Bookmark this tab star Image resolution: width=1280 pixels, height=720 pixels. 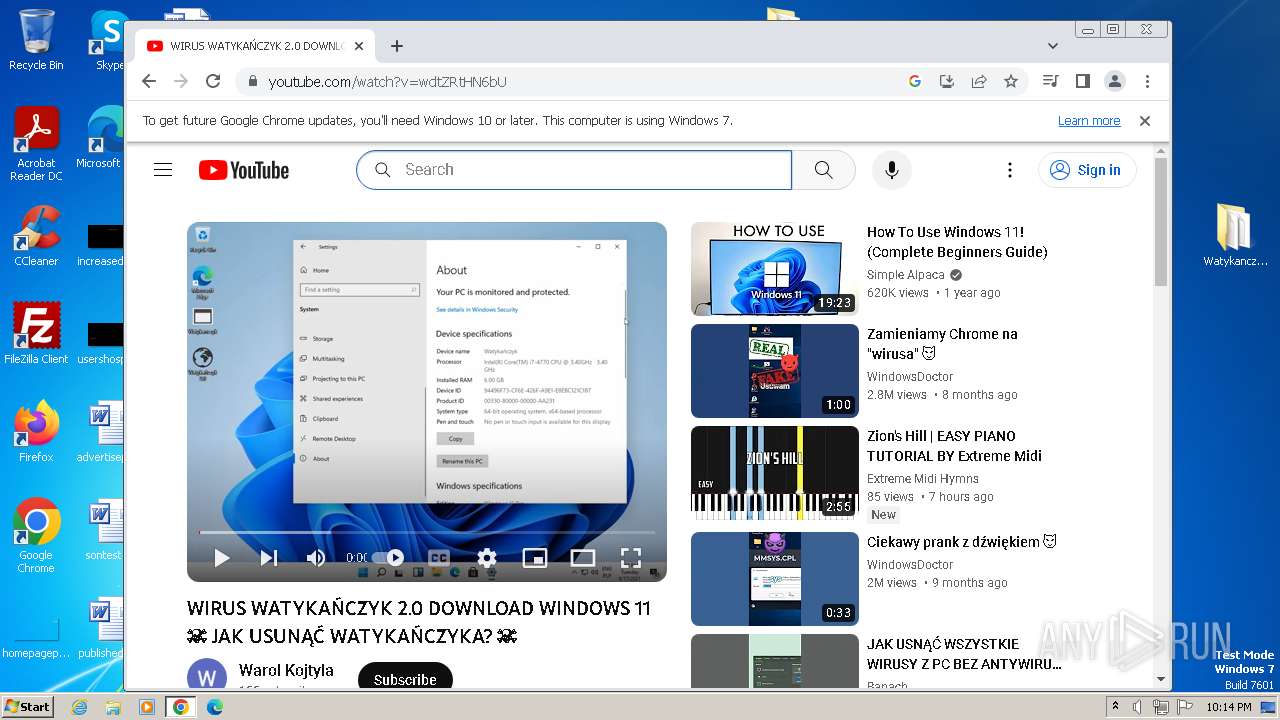[x=1011, y=81]
